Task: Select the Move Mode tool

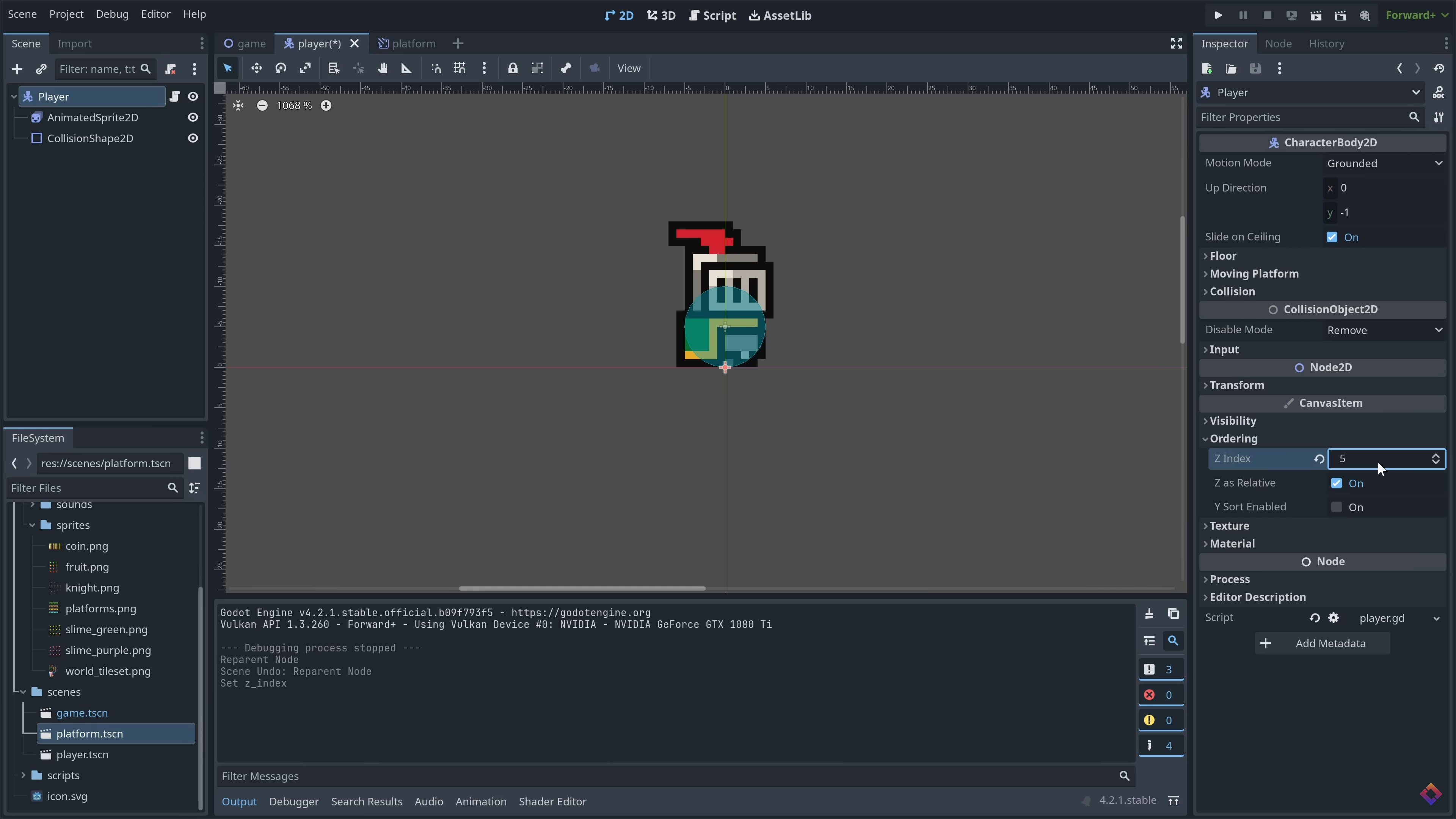Action: point(257,68)
